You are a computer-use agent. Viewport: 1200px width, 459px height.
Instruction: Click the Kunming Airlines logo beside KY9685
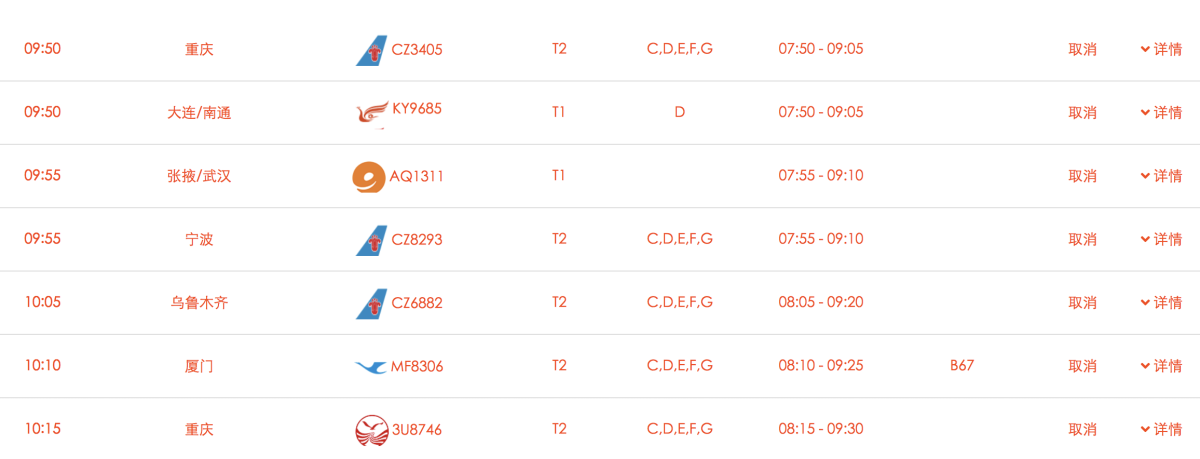373,113
